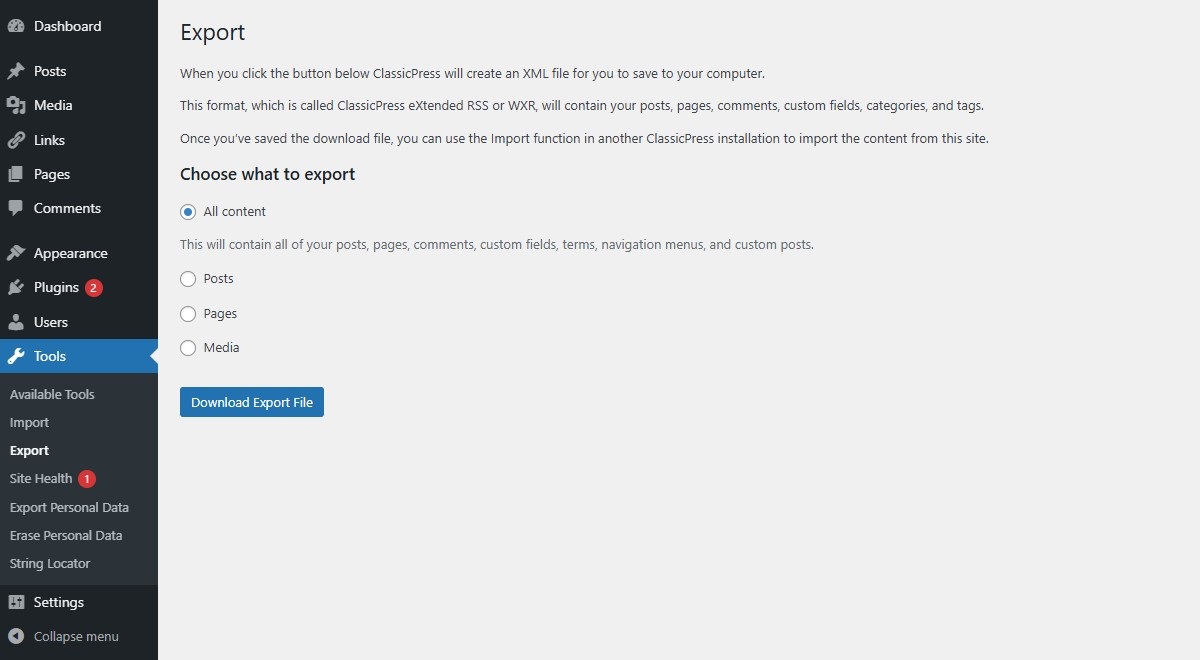Screen dimensions: 1200x660
Task: Select the Media export radio button
Action: [188, 348]
